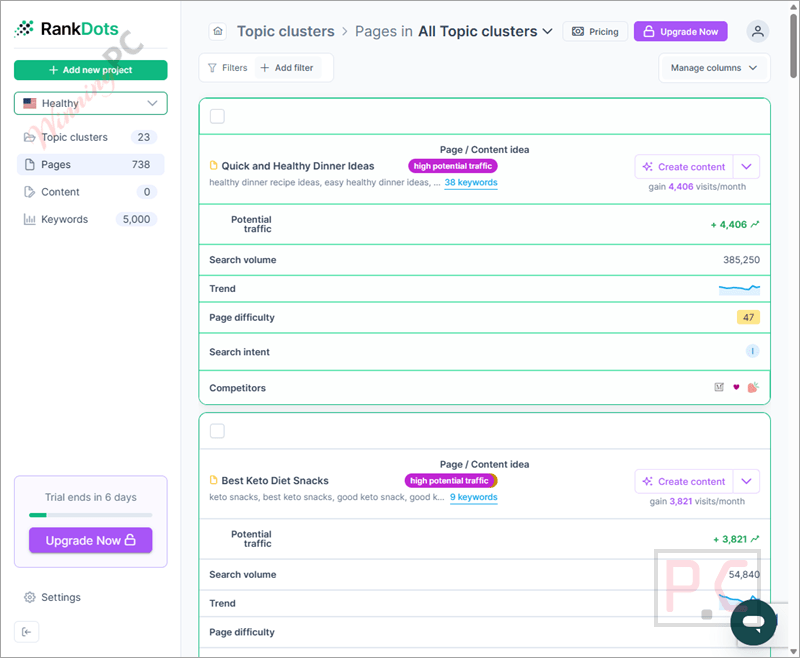Open Settings in sidebar
Screen dimensions: 800x658
pyautogui.click(x=52, y=597)
